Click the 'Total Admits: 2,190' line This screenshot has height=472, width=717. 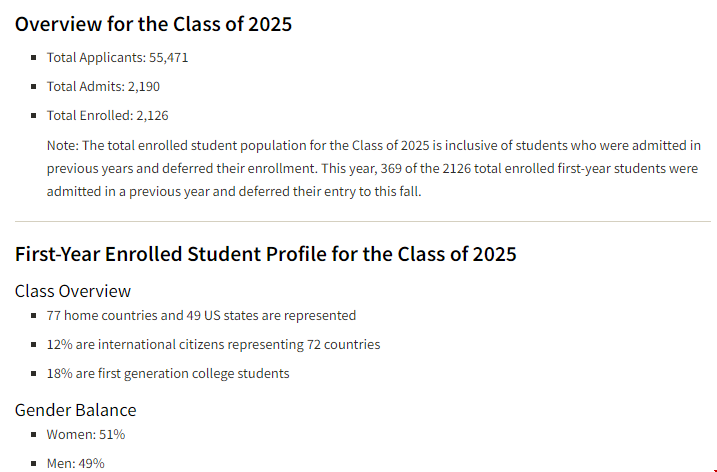(103, 86)
